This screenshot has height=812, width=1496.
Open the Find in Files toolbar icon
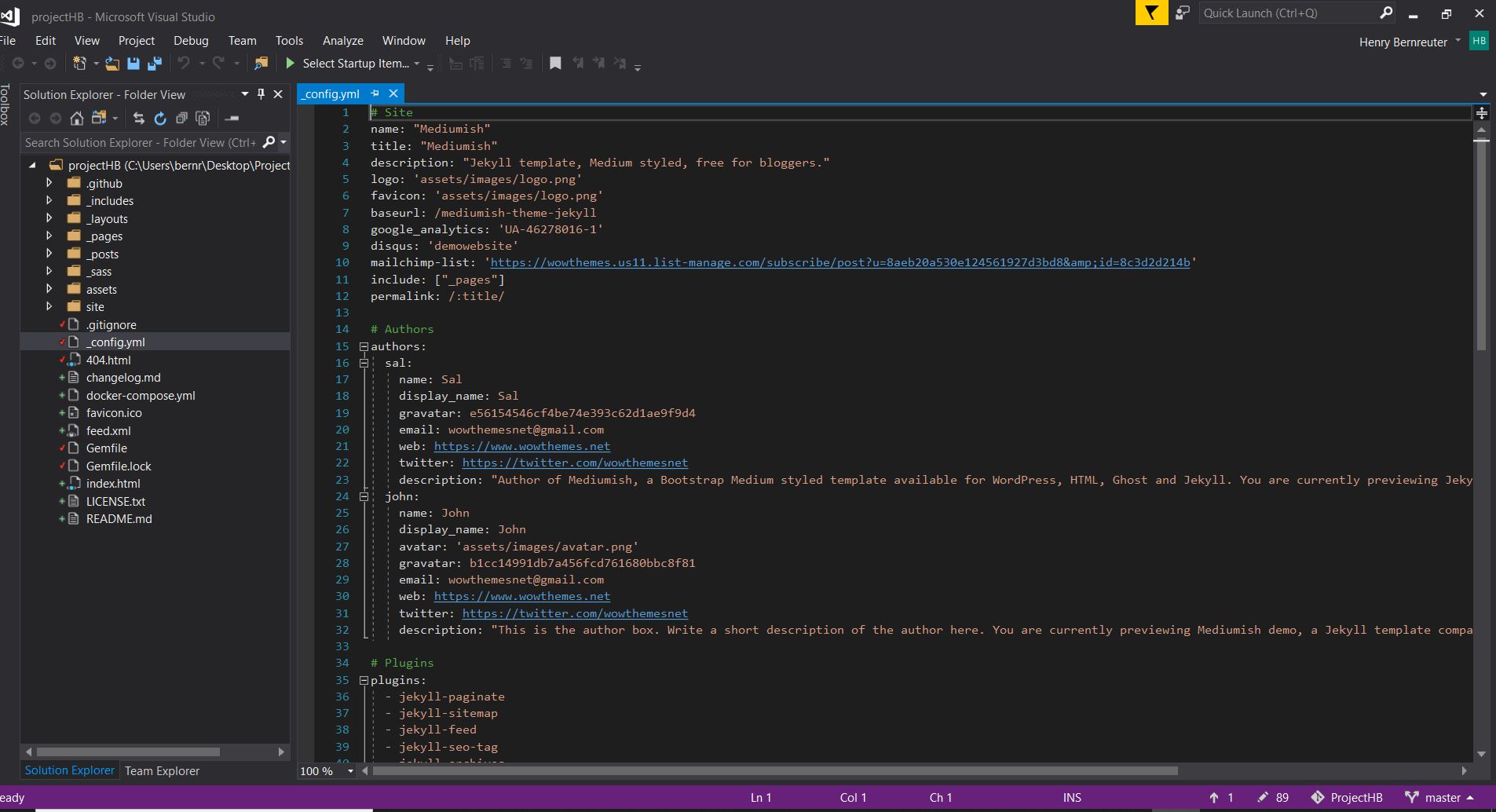click(x=262, y=64)
